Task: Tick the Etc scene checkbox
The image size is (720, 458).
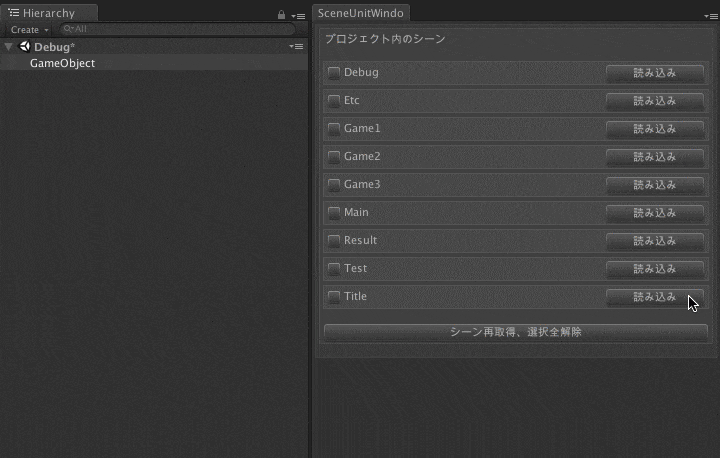Action: point(334,101)
